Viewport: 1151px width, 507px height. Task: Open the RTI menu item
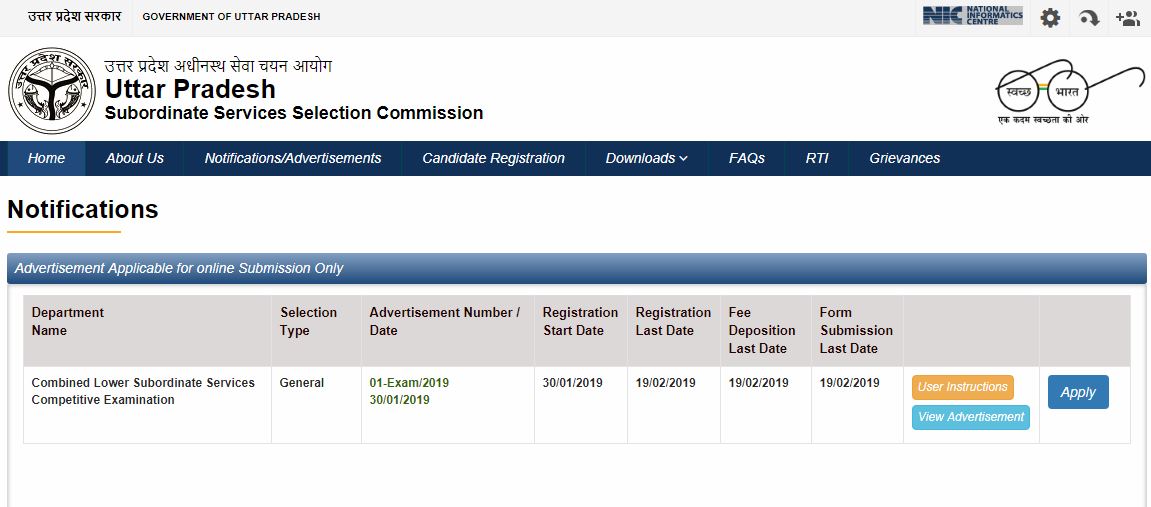[817, 158]
